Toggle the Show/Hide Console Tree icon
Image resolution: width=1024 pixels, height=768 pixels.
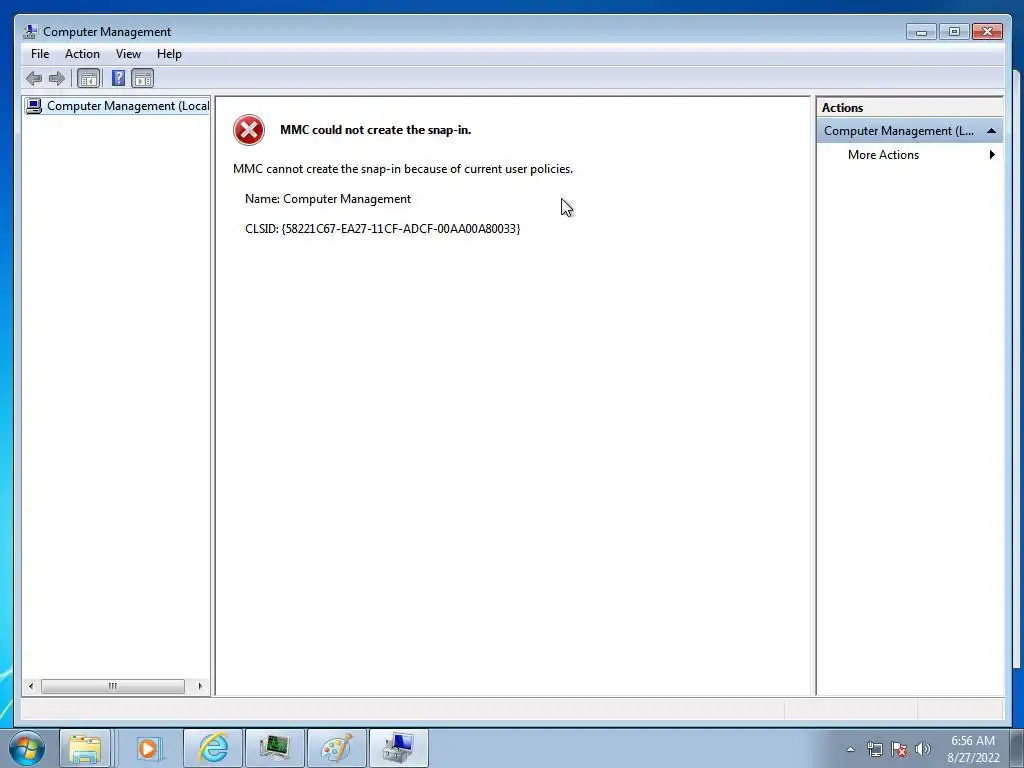88,78
